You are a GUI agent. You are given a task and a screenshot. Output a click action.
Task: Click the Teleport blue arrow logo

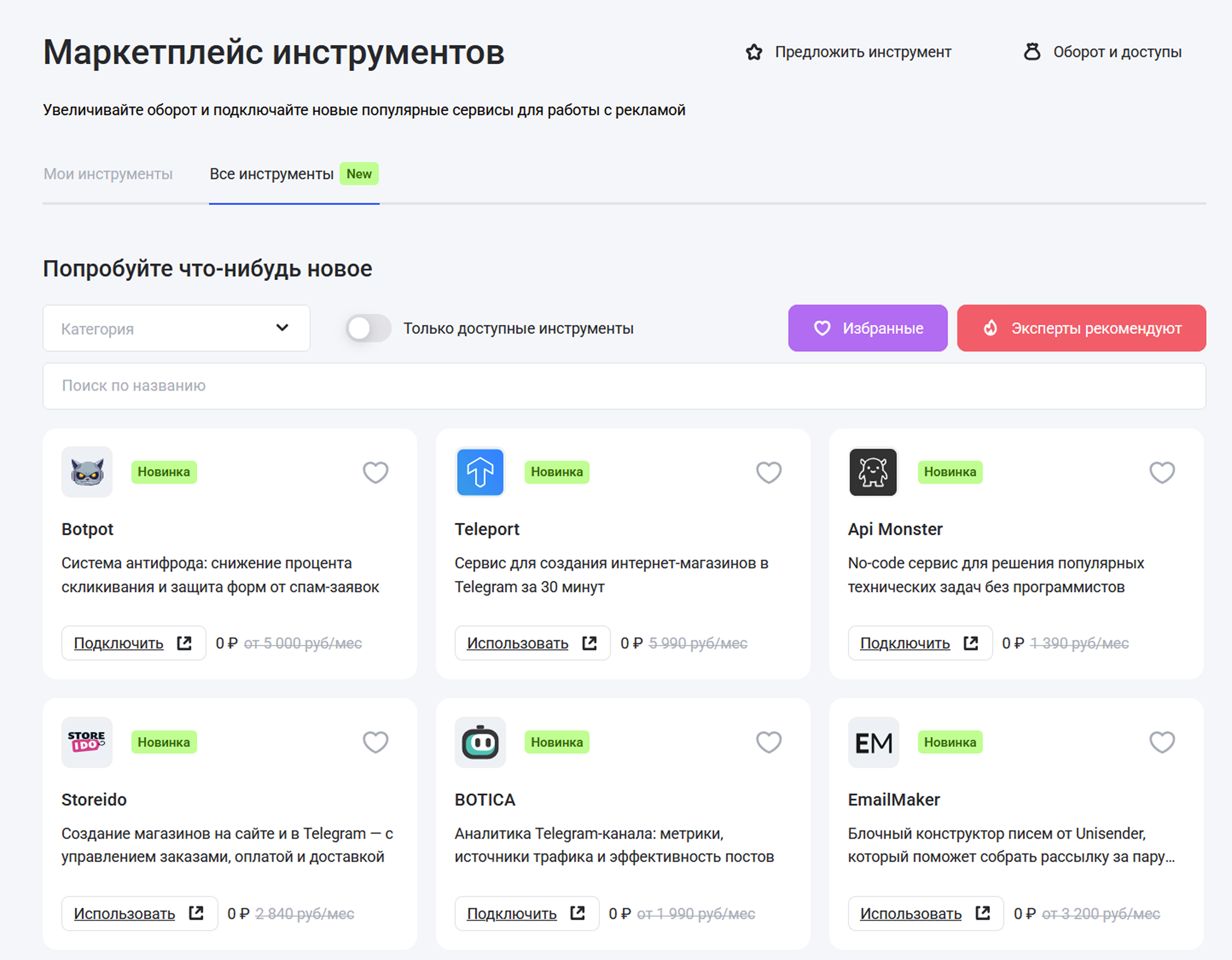(480, 472)
